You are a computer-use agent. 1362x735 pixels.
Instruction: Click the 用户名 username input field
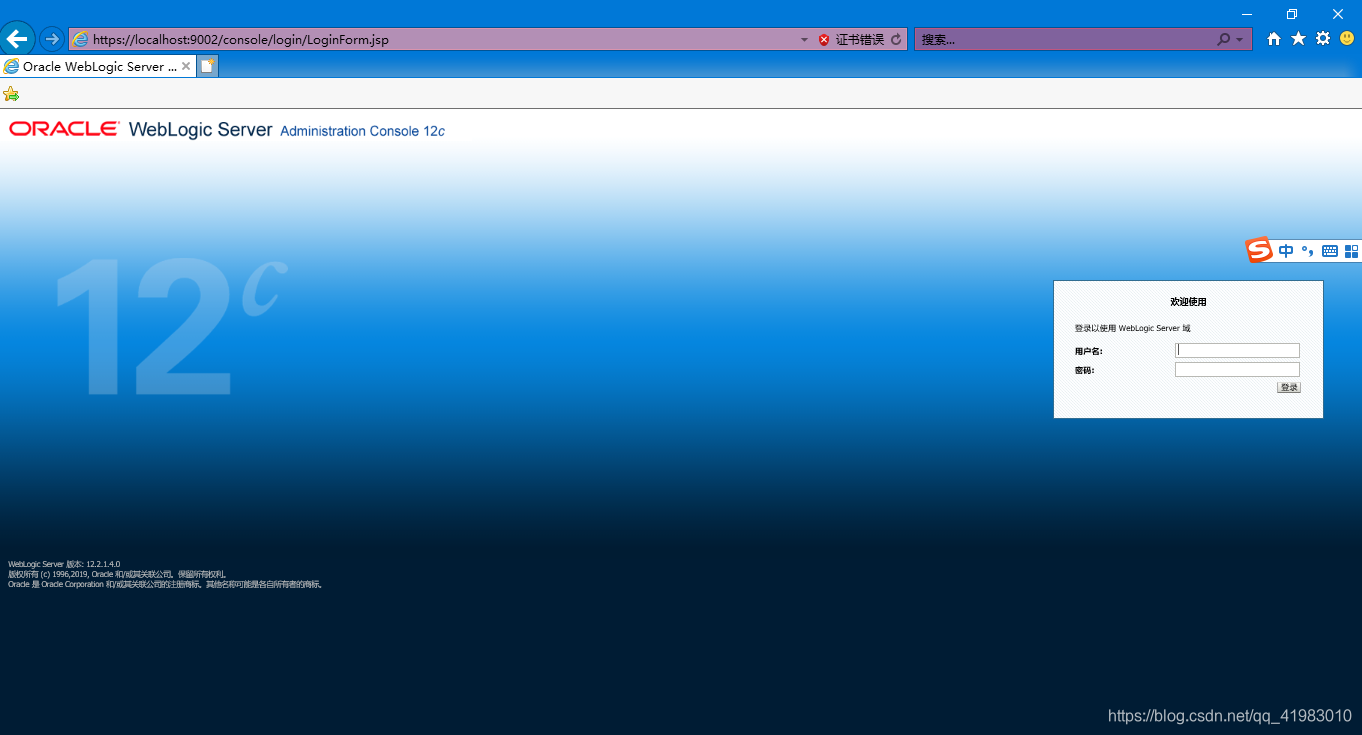1237,350
